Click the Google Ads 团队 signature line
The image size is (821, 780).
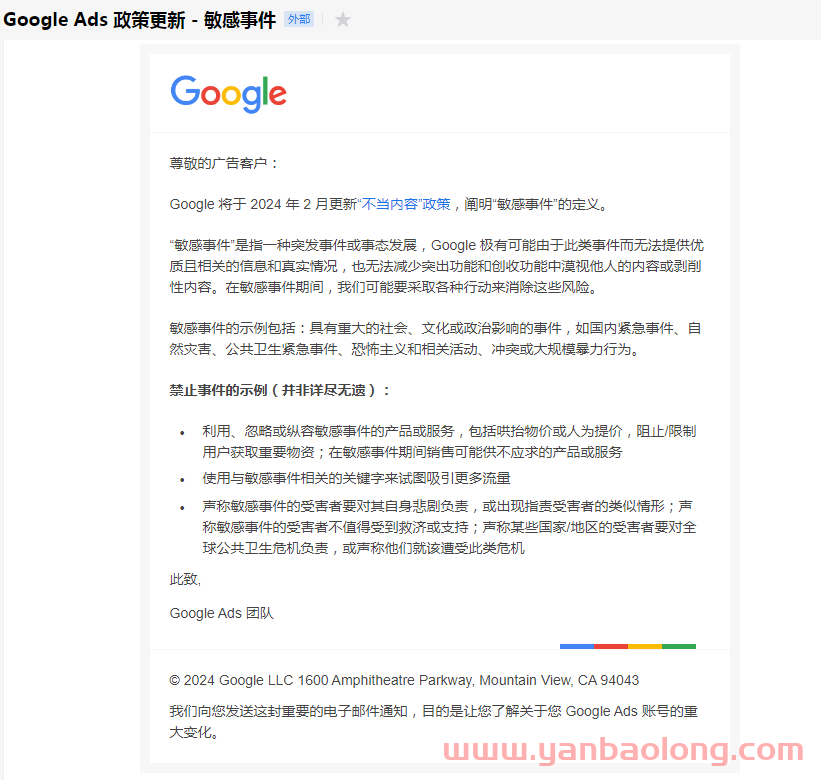coord(221,613)
